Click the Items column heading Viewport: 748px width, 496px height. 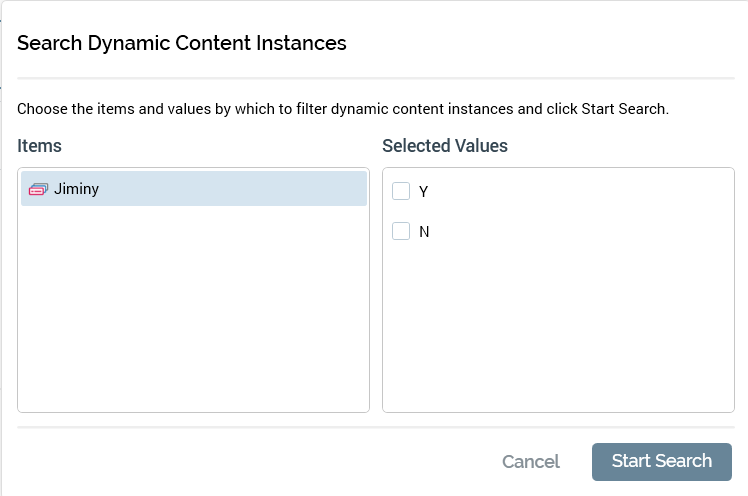pos(39,146)
